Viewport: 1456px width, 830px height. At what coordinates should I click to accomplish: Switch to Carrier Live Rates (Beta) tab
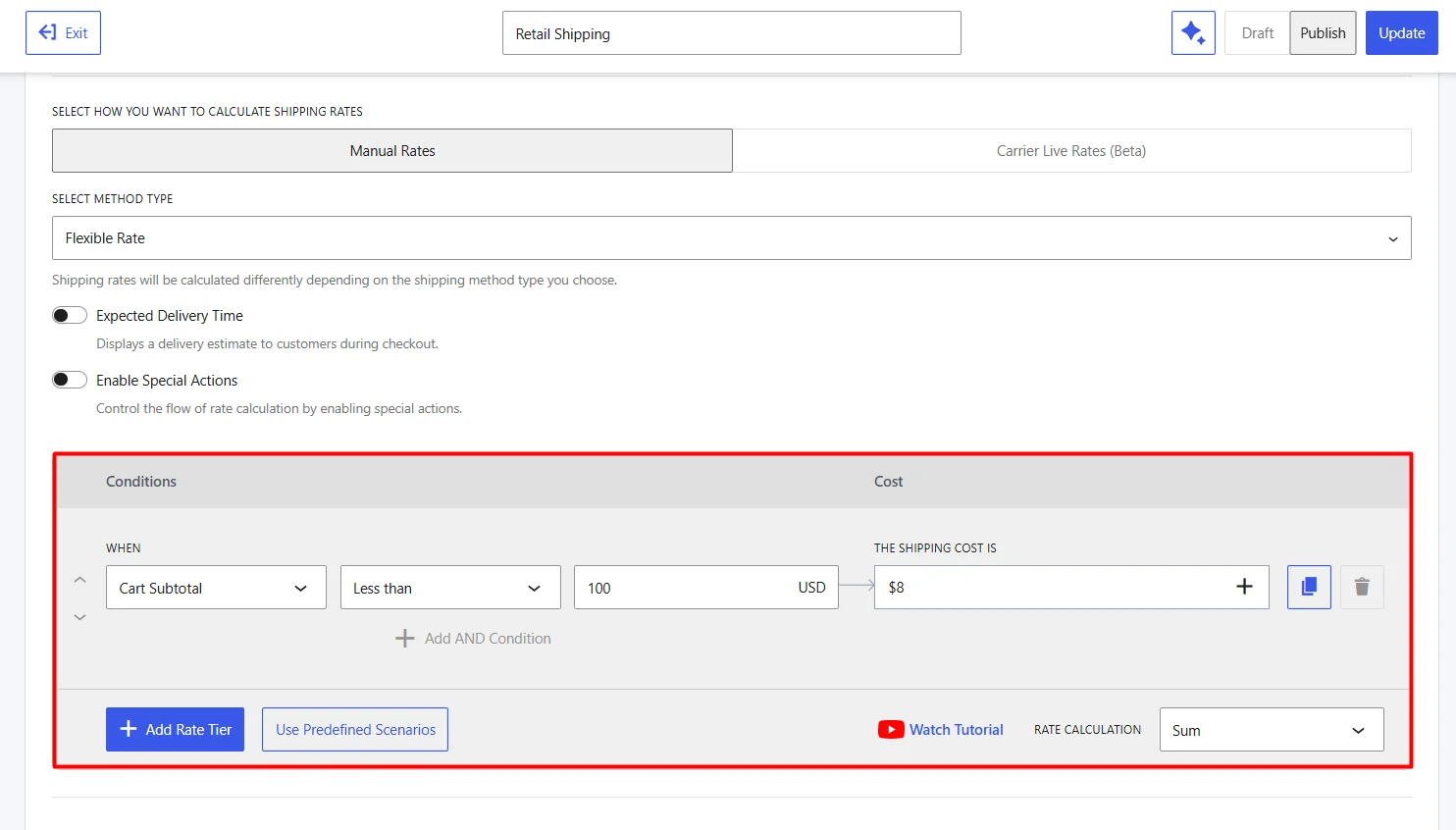[1071, 150]
